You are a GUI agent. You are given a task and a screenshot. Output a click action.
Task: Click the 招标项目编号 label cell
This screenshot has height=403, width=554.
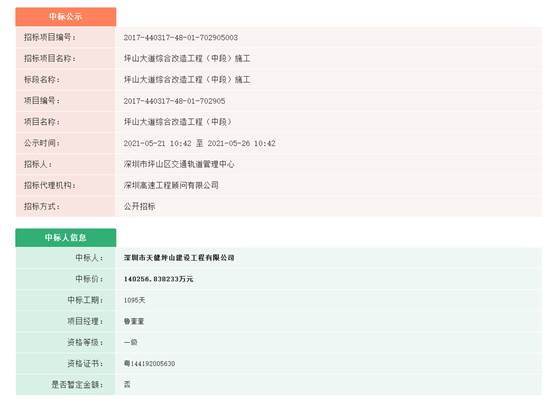point(65,37)
